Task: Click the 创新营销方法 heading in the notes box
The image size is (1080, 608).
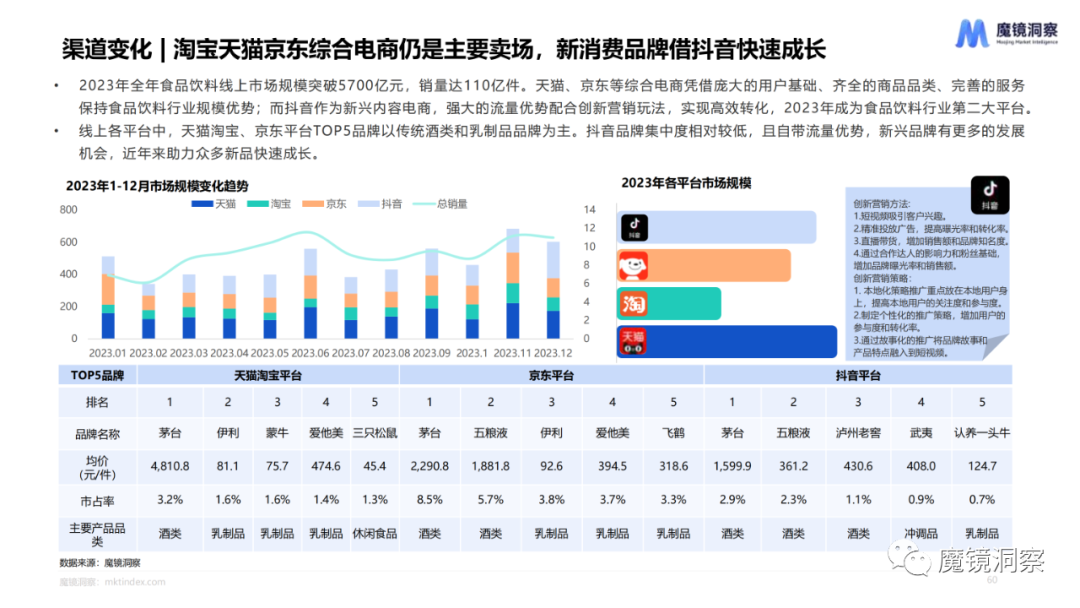Action: tap(881, 204)
